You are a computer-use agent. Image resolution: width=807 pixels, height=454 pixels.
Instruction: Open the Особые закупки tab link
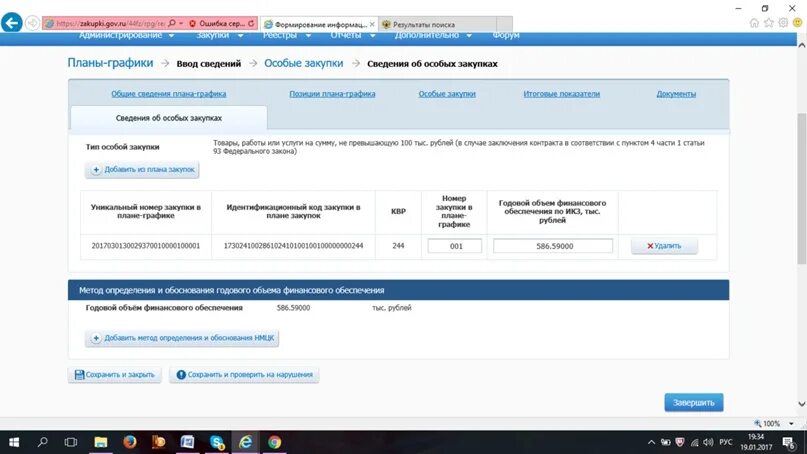coord(447,94)
